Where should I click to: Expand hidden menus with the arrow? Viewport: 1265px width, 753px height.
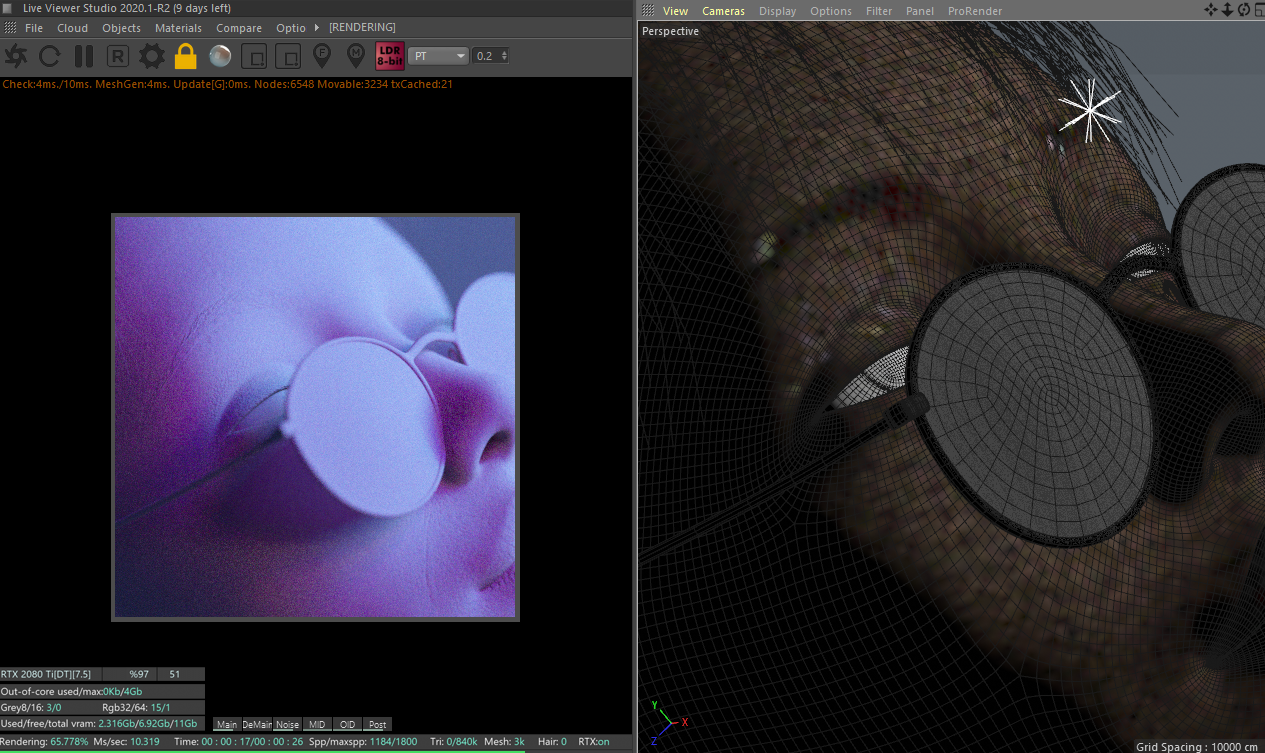pos(317,28)
